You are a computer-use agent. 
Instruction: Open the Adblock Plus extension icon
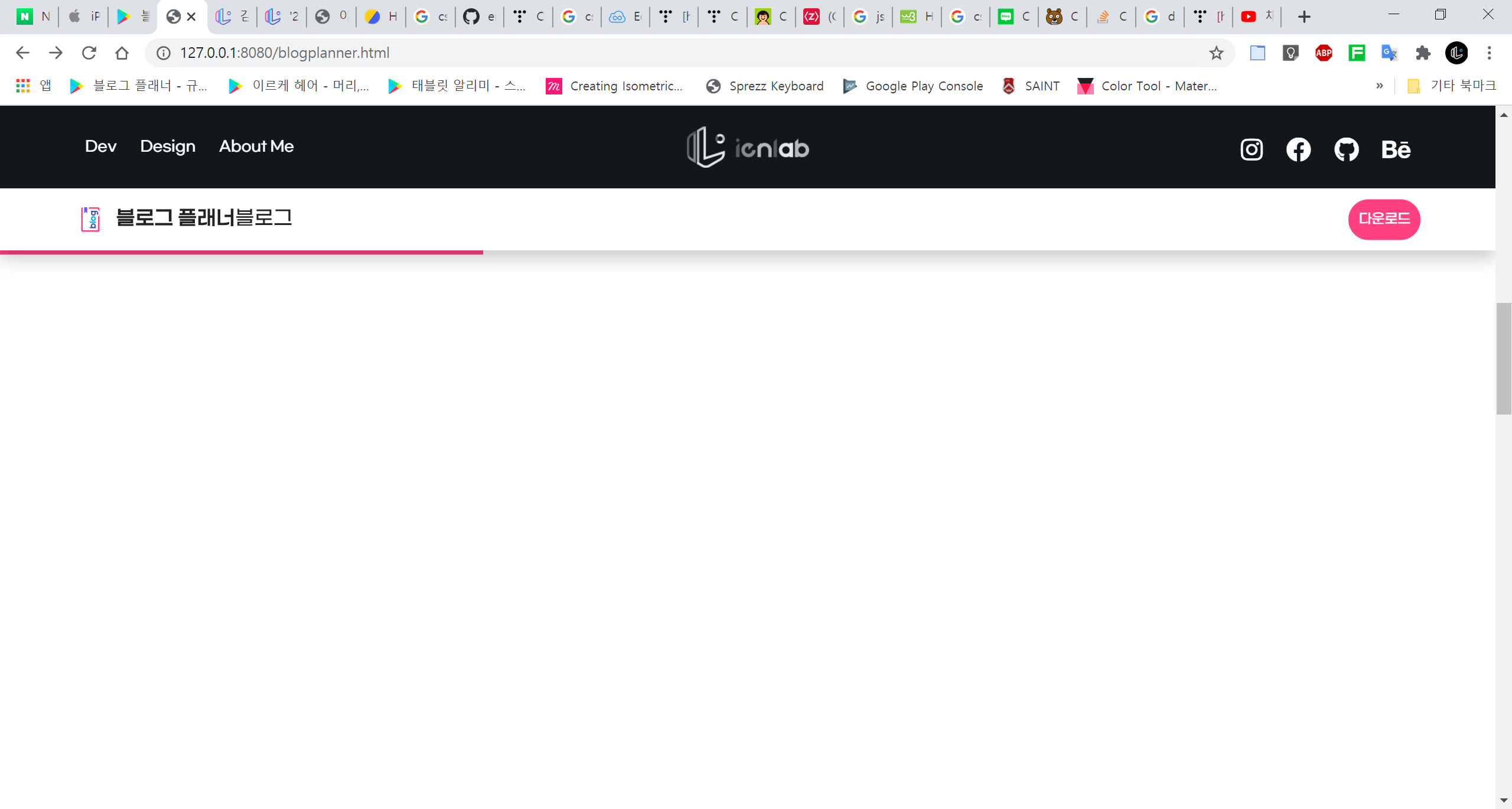(1324, 53)
